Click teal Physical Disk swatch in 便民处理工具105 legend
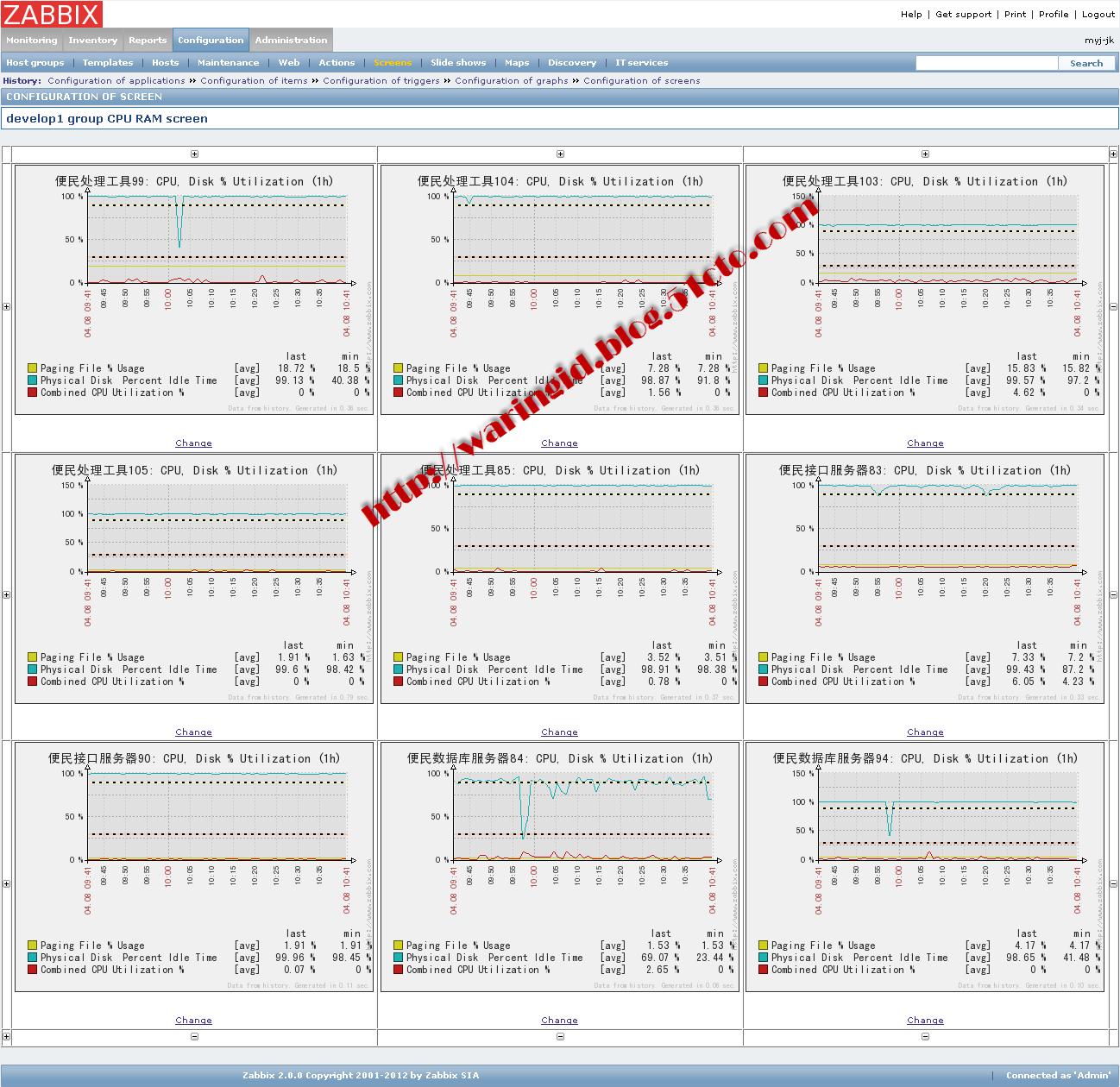1120x1087 pixels. [x=32, y=669]
